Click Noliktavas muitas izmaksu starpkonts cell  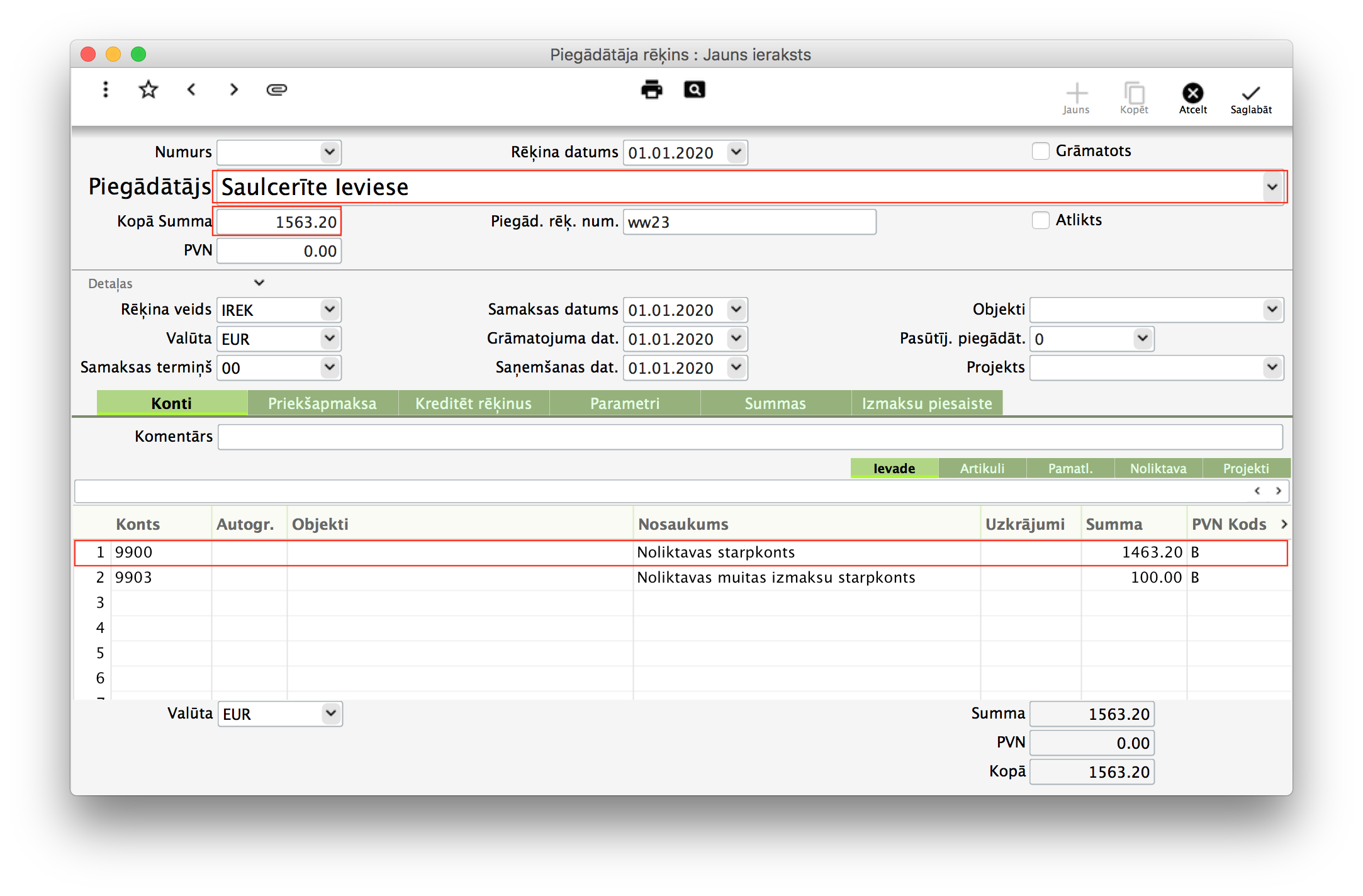coord(807,578)
